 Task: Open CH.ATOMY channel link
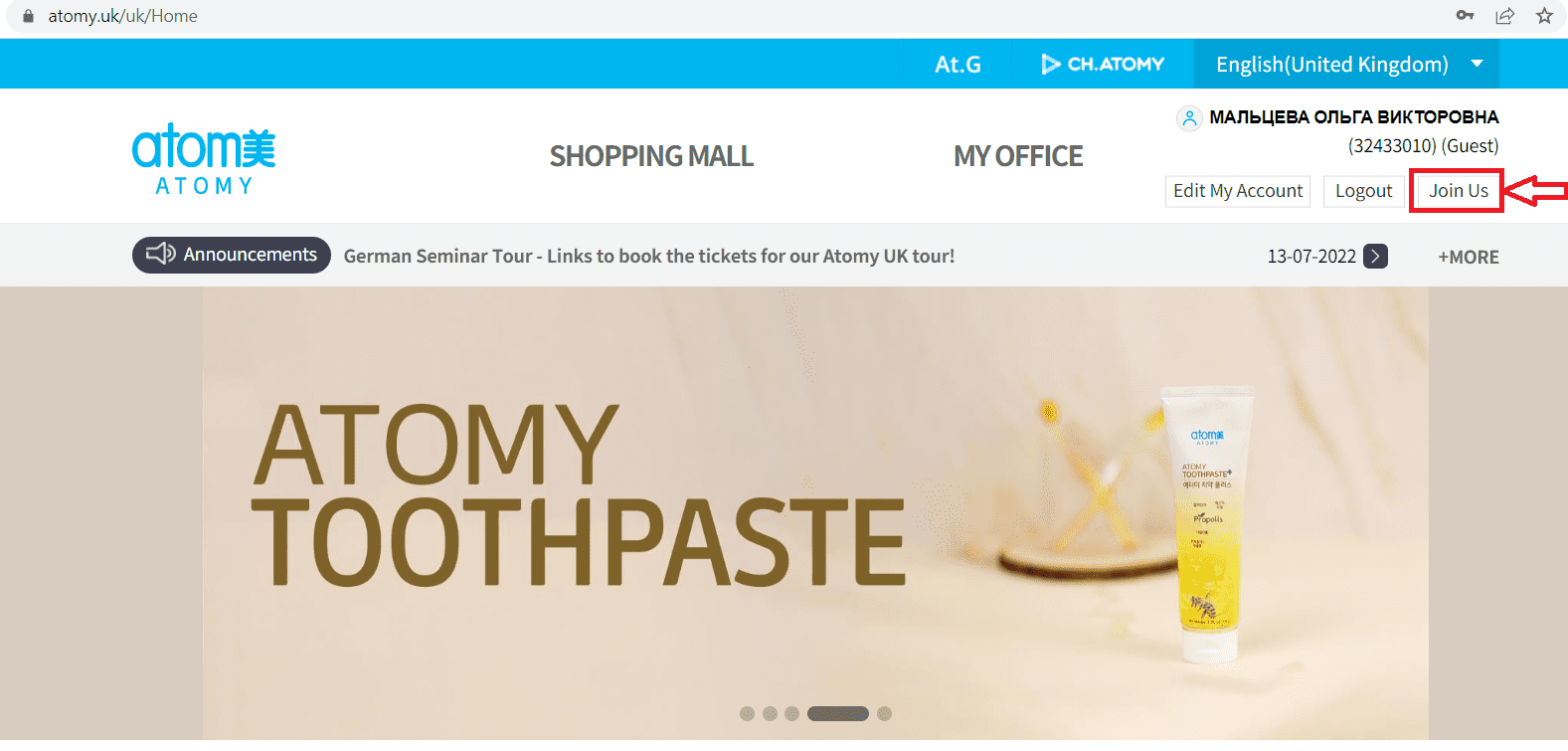point(1103,64)
